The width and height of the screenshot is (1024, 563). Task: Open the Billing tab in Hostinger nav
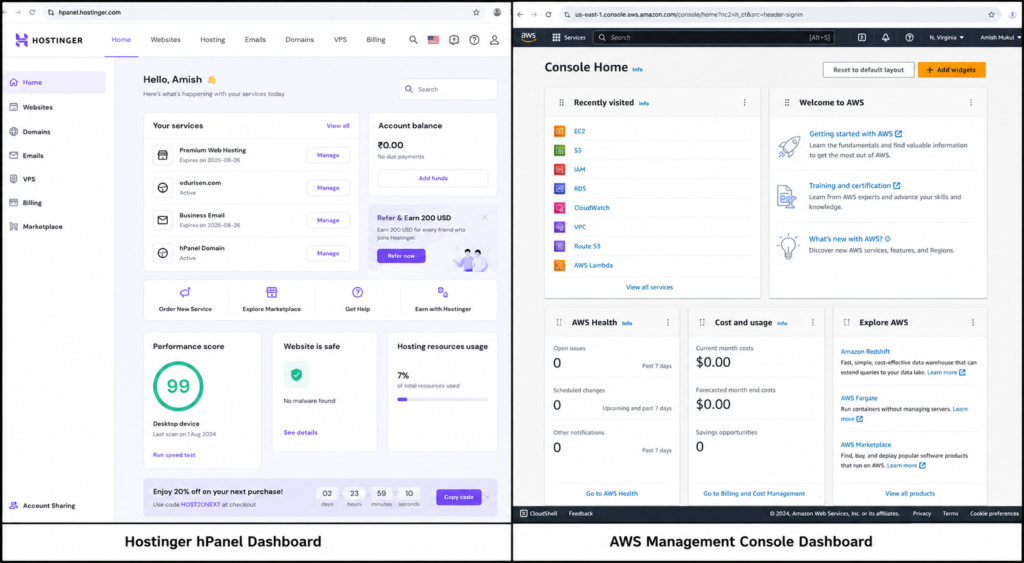[376, 40]
